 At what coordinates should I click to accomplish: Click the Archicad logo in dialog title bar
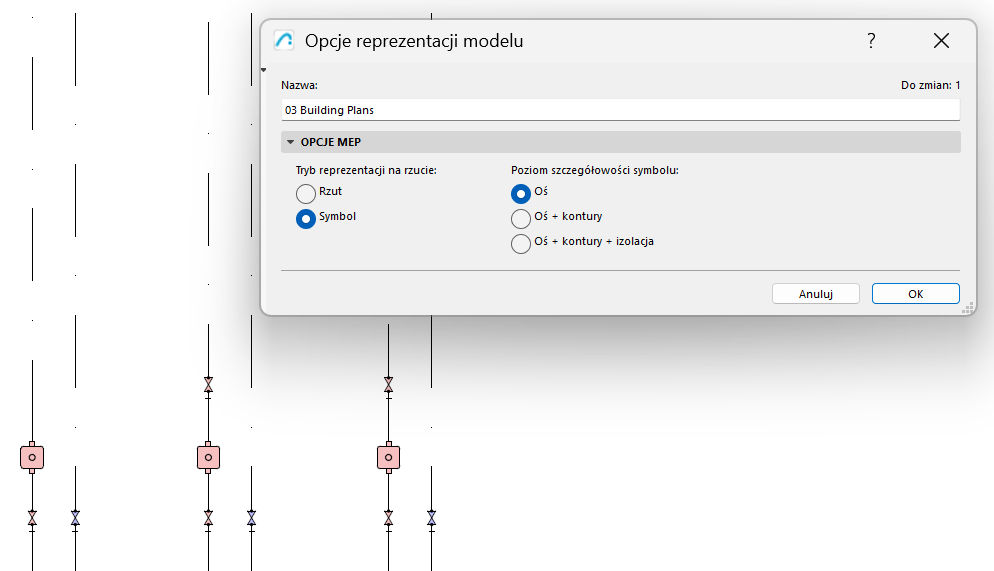[x=284, y=41]
